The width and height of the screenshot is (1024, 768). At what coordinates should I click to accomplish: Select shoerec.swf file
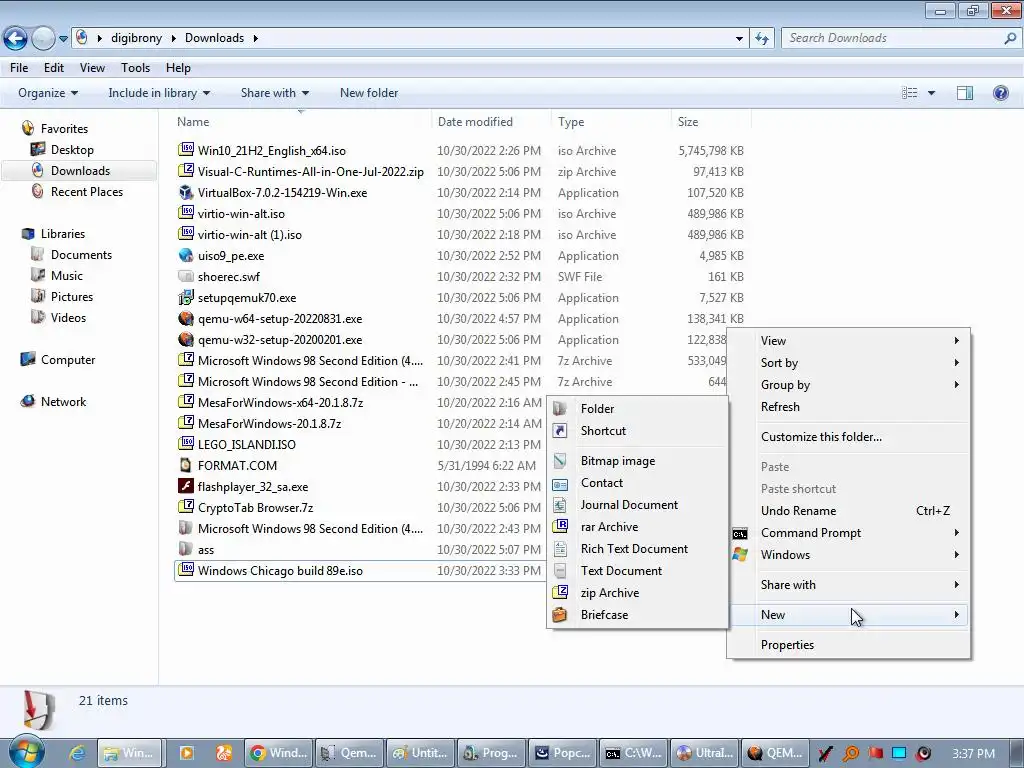[x=229, y=277]
